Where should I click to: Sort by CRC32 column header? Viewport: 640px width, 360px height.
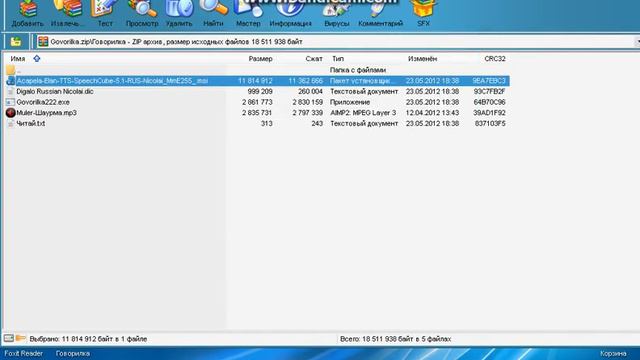[495, 59]
